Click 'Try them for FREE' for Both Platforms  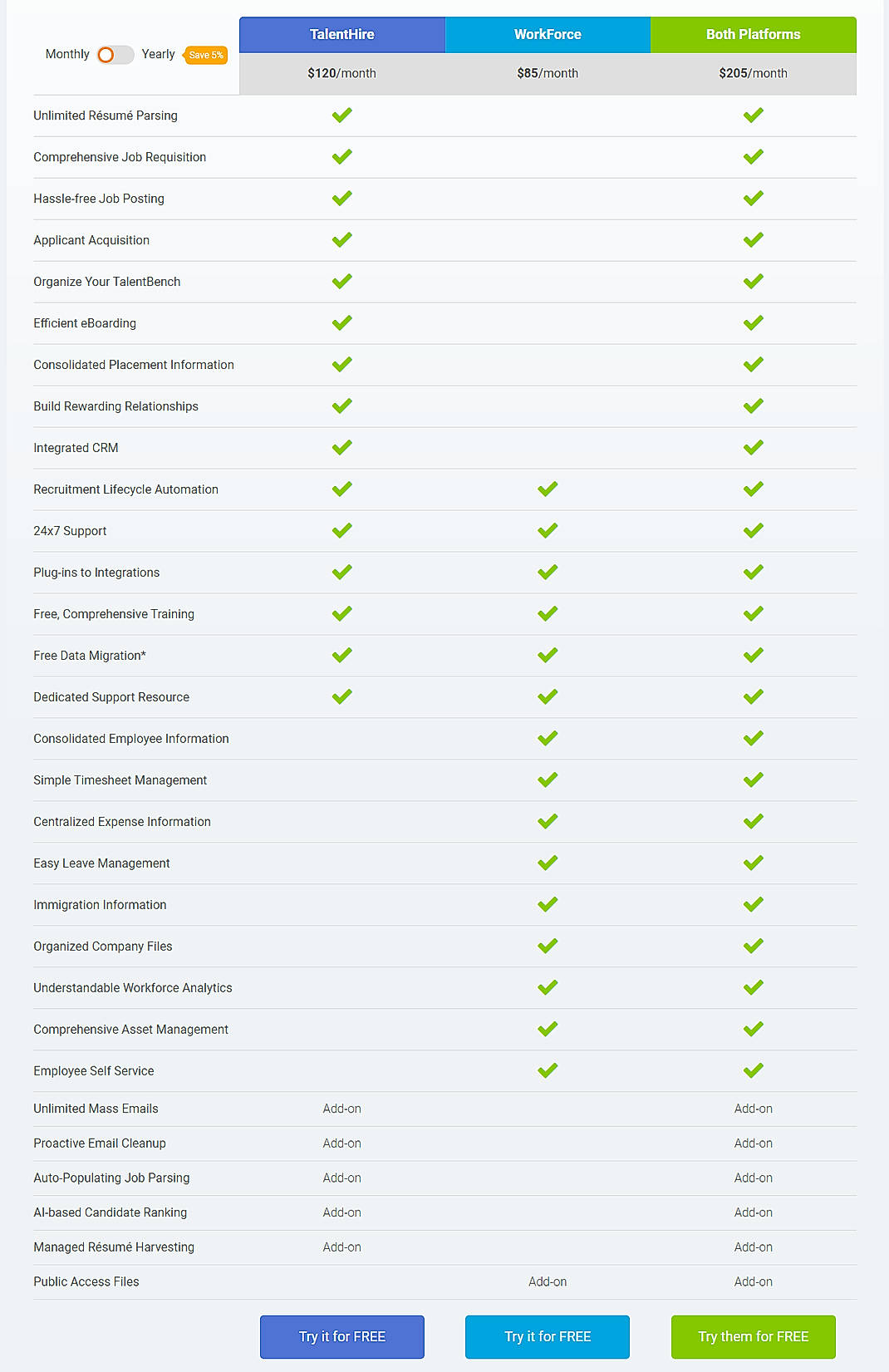pos(753,1336)
